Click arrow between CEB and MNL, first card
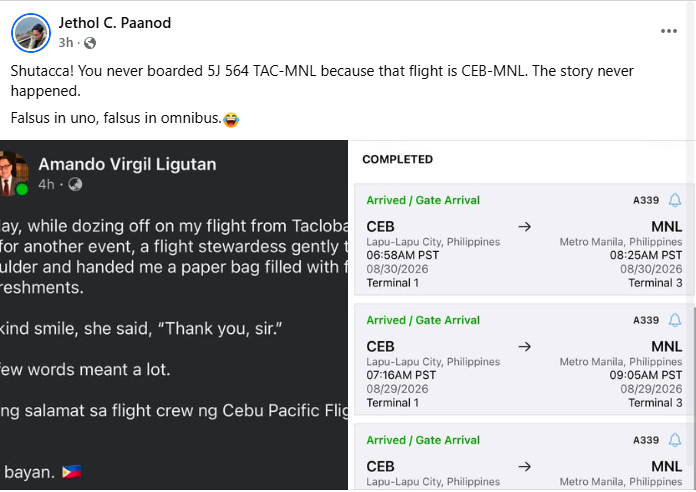The width and height of the screenshot is (696, 492). click(524, 227)
